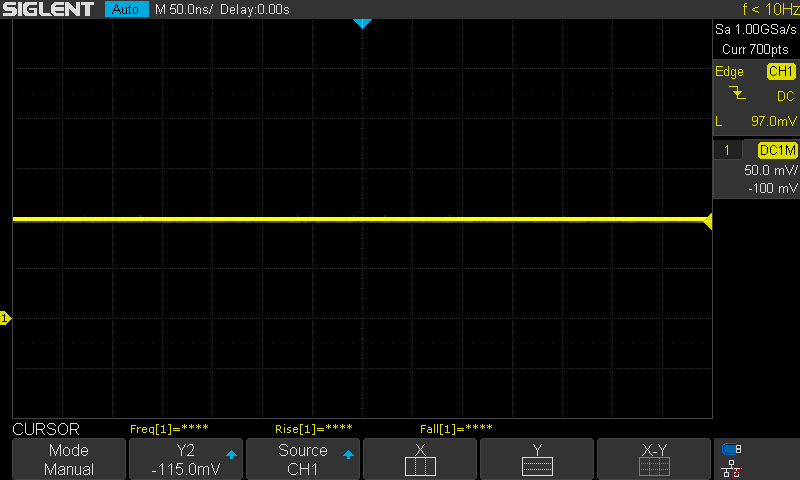Toggle cursor Mode Manual setting
The height and width of the screenshot is (480, 800).
pos(69,459)
